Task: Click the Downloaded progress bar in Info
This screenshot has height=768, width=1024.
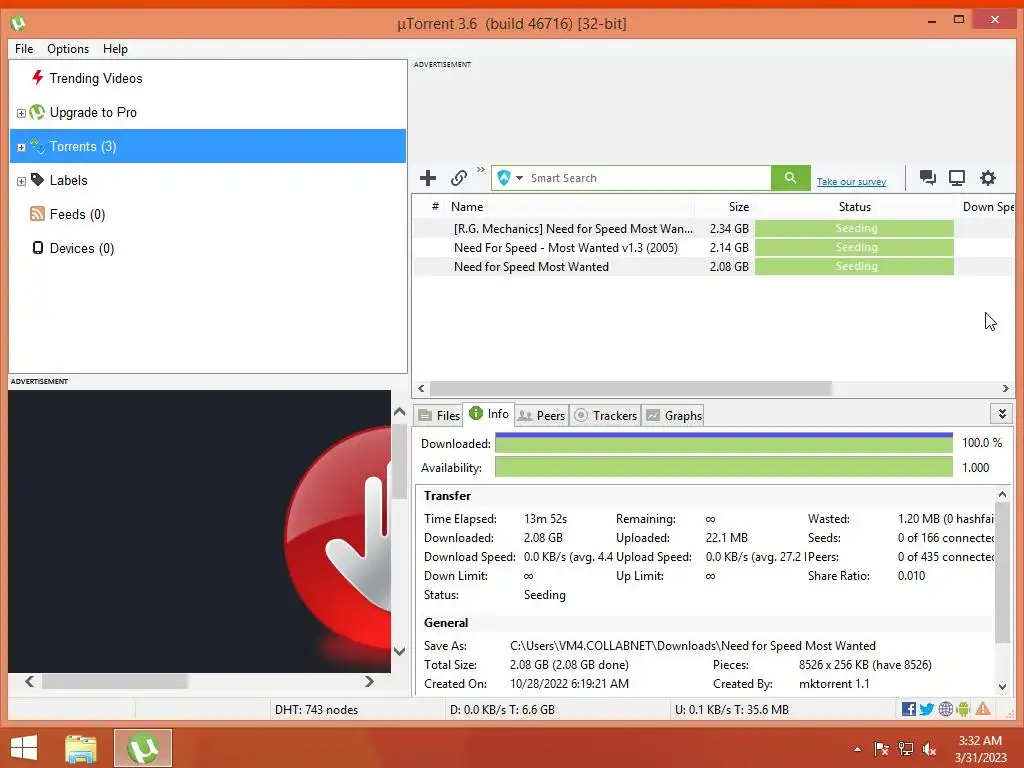Action: [x=724, y=443]
